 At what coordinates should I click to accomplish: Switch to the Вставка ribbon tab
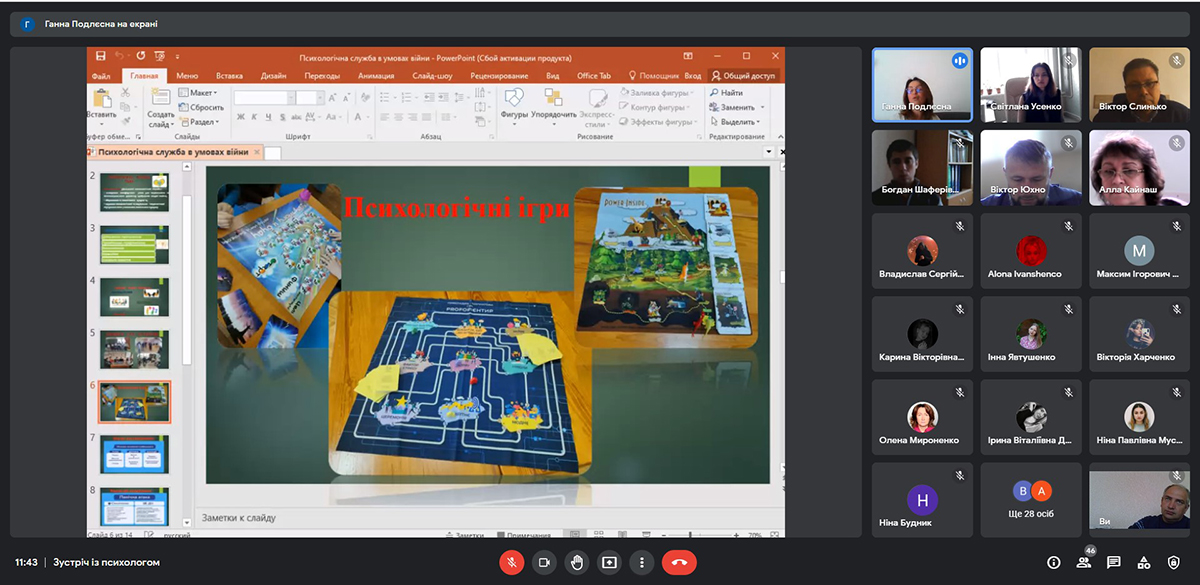pos(229,76)
